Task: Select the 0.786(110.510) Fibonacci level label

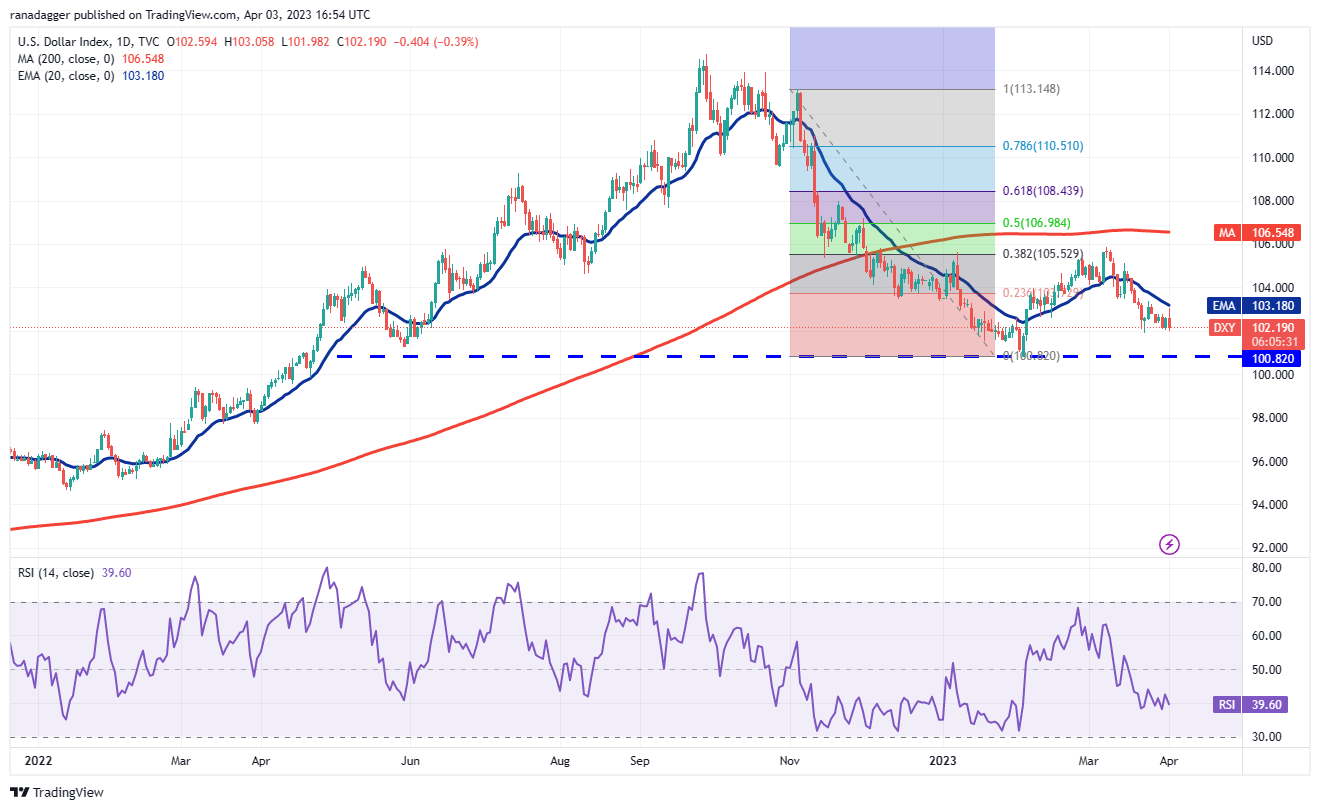Action: click(1043, 146)
